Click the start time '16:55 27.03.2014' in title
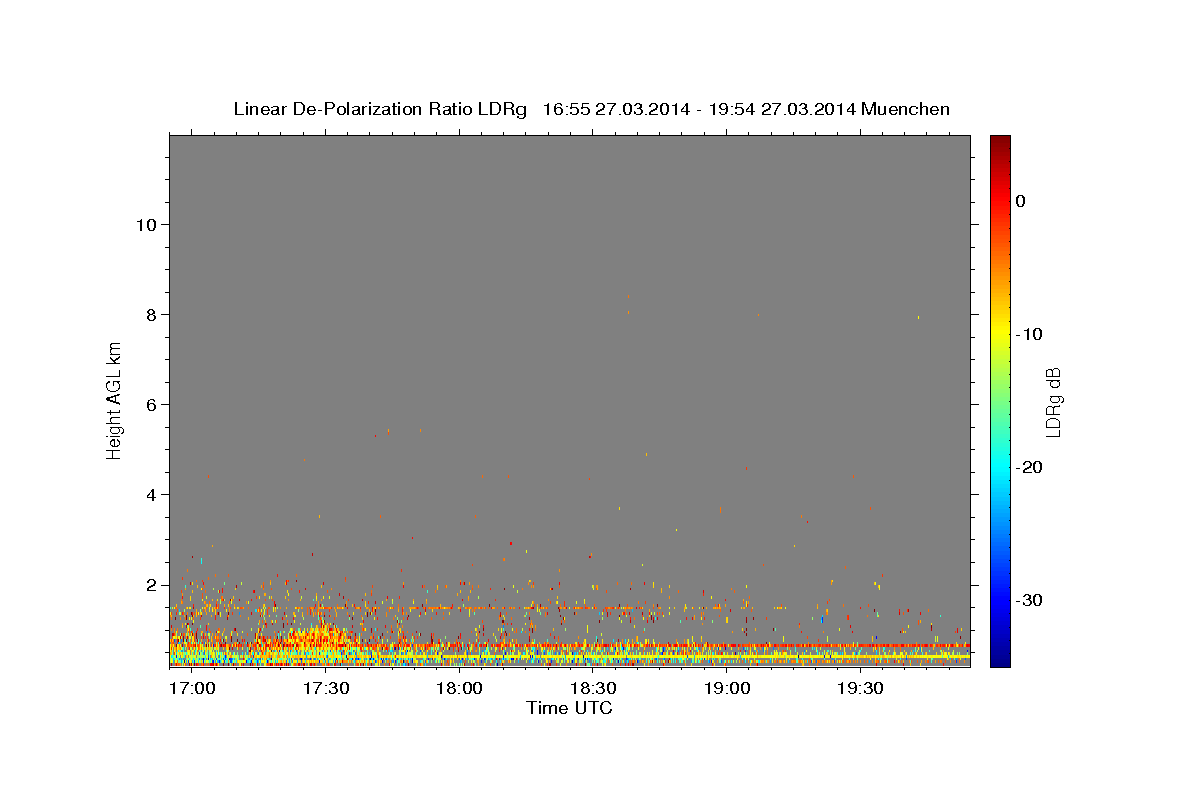This screenshot has width=1200, height=800. click(x=616, y=109)
